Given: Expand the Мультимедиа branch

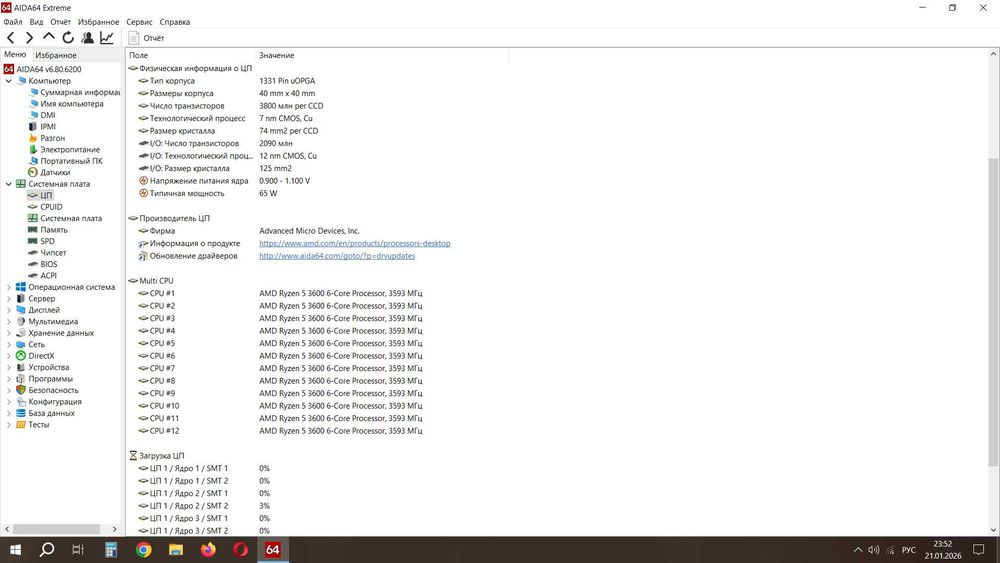Looking at the screenshot, I should point(8,321).
